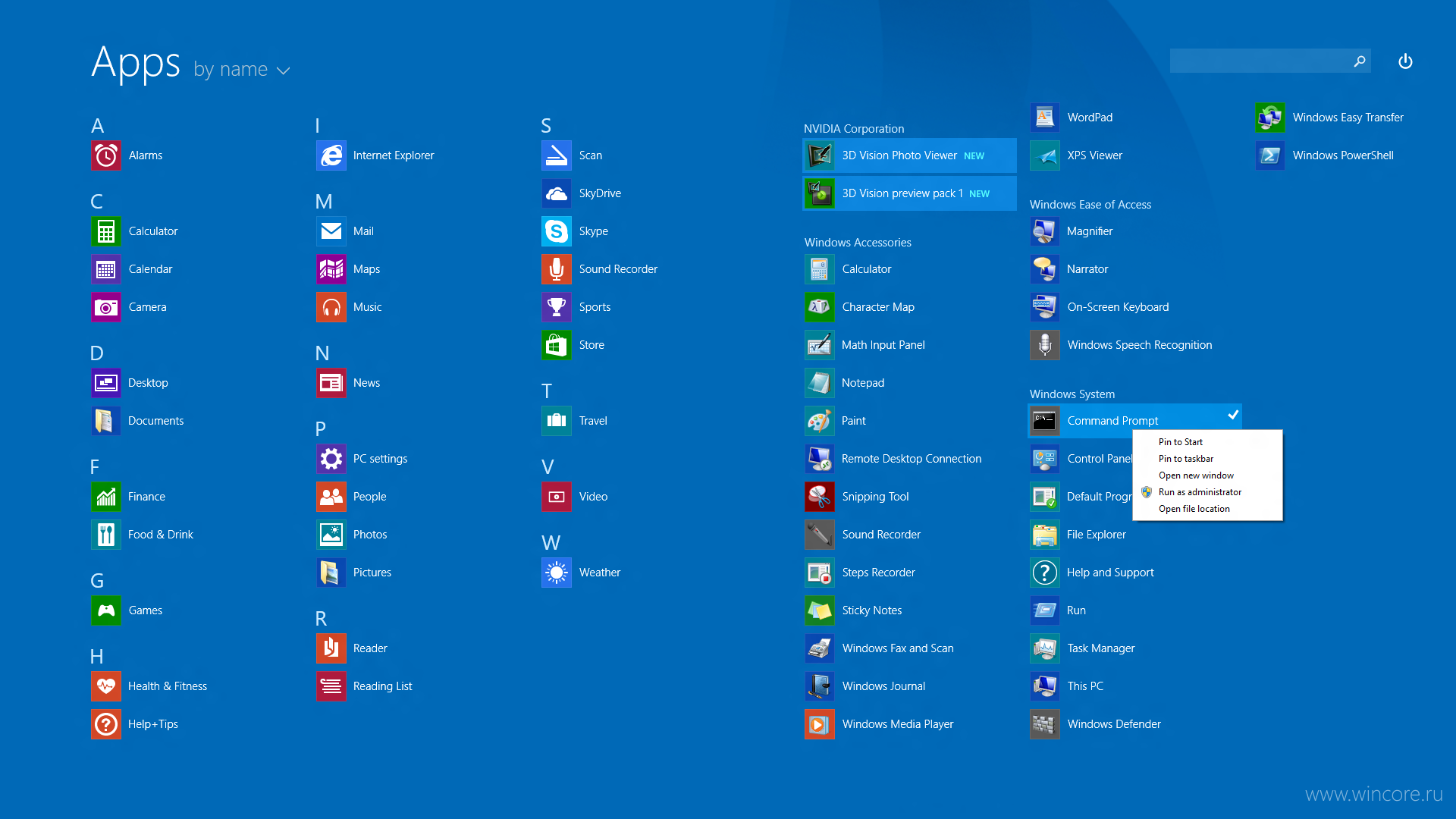Open the Camera app icon
1456x819 pixels.
point(106,307)
